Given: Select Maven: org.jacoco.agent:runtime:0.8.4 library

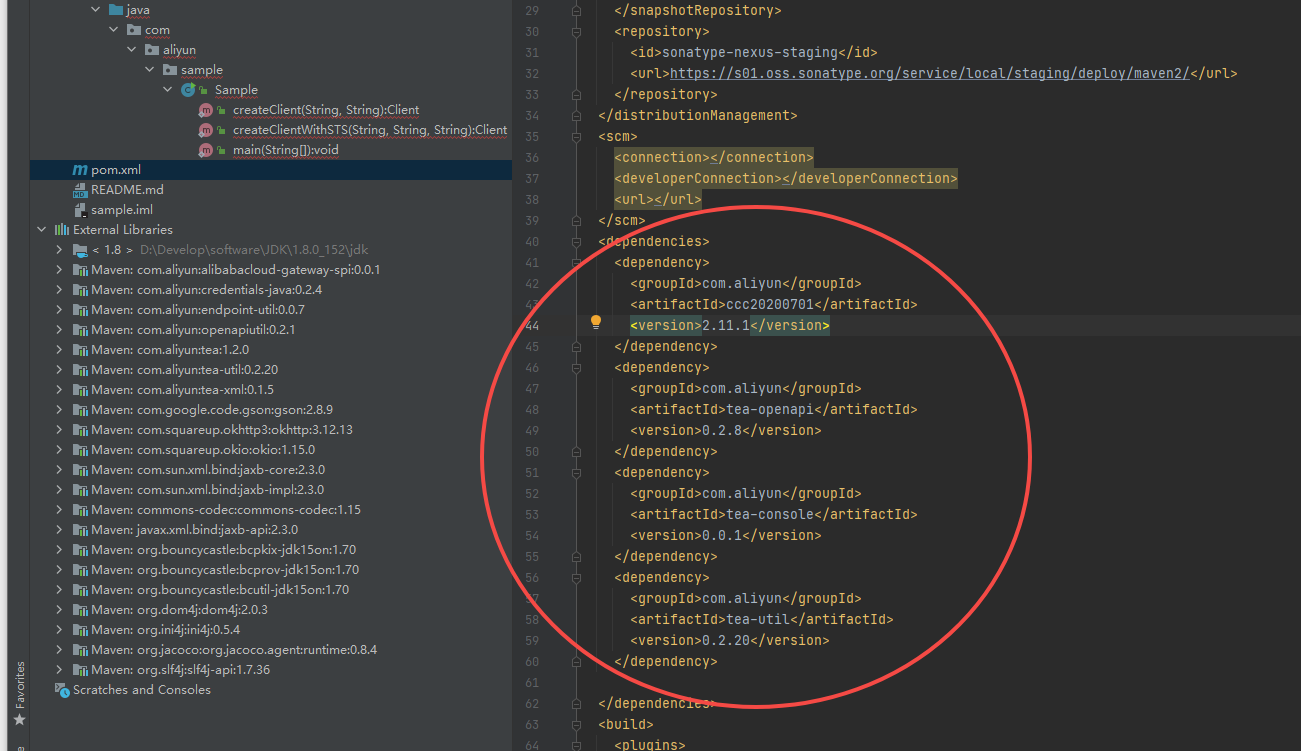Looking at the screenshot, I should click(x=234, y=650).
